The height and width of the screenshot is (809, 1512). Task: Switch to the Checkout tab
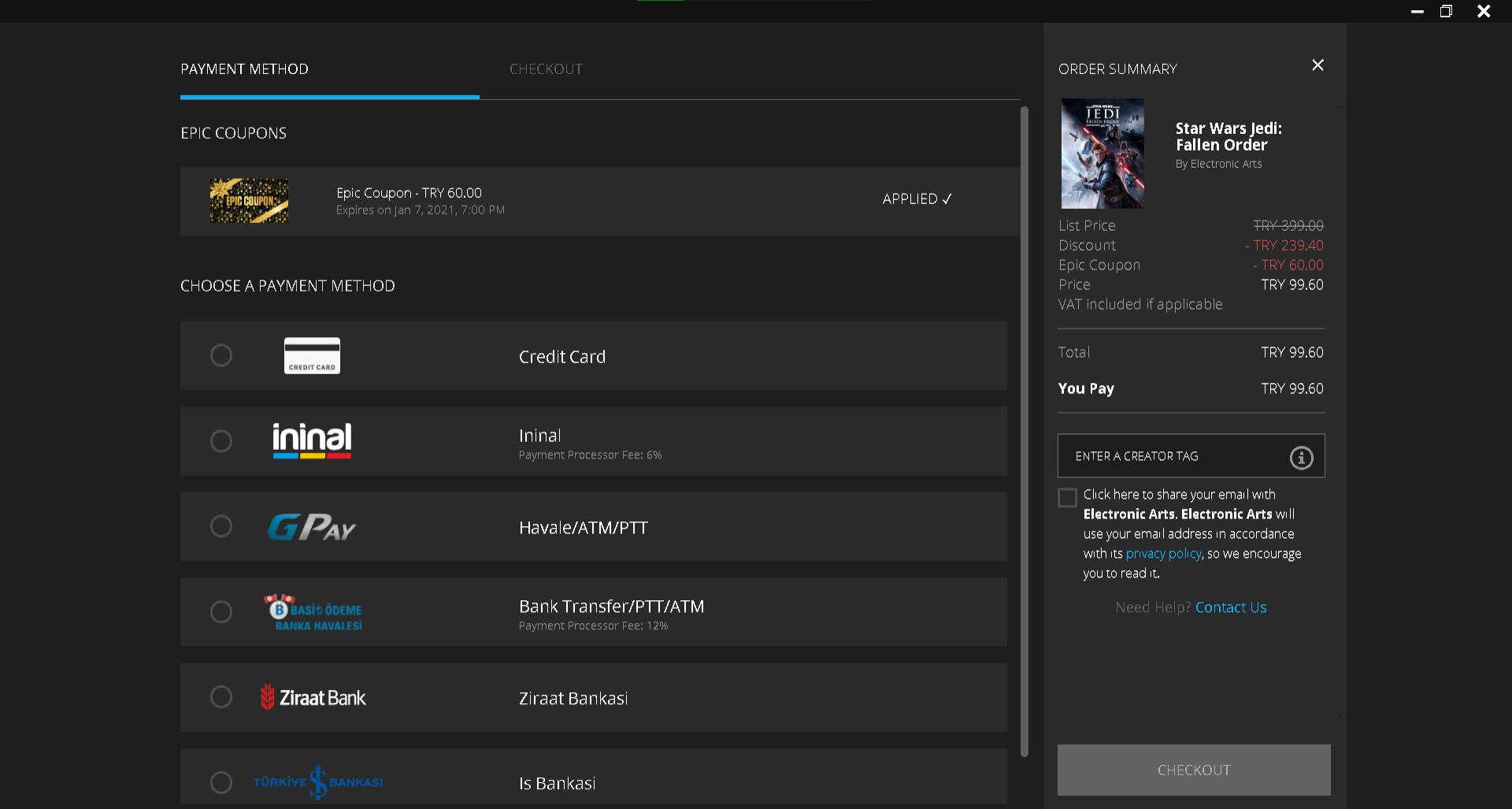[546, 69]
